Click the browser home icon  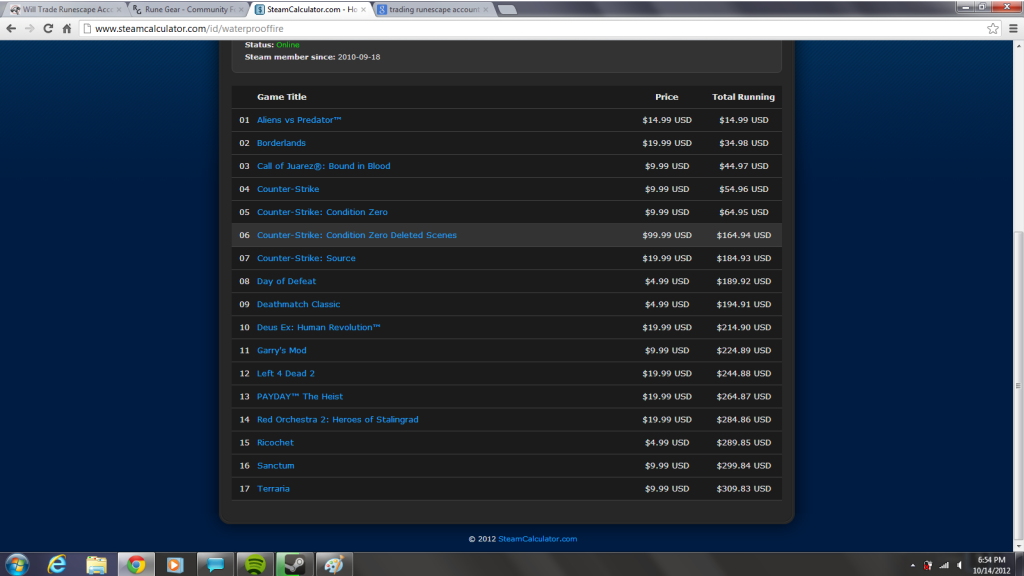pyautogui.click(x=67, y=28)
